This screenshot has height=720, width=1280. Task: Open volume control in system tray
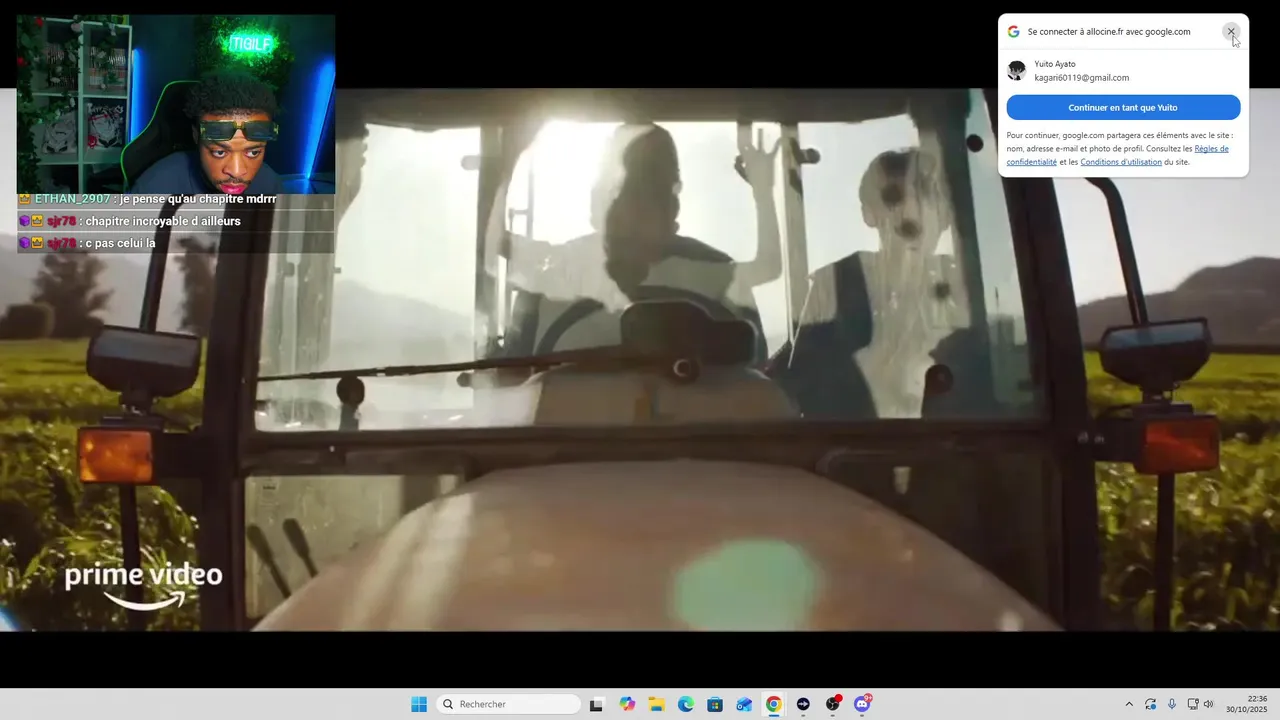point(1208,704)
